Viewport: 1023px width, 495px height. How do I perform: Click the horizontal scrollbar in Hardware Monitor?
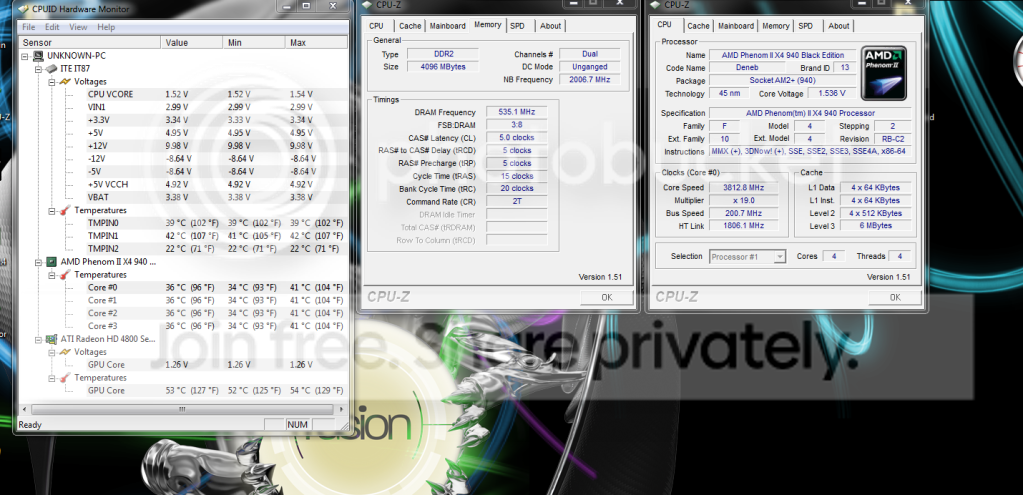point(182,410)
